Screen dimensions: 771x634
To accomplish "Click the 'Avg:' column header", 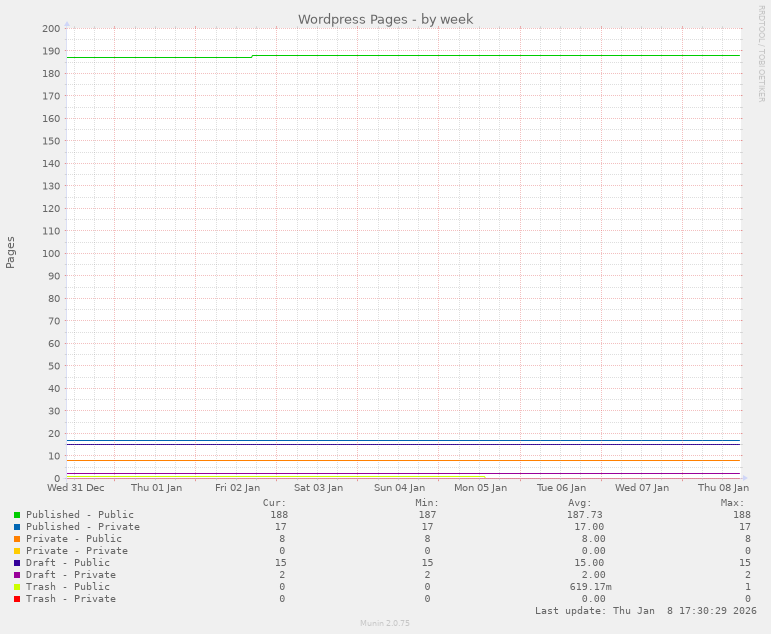I will click(x=580, y=503).
